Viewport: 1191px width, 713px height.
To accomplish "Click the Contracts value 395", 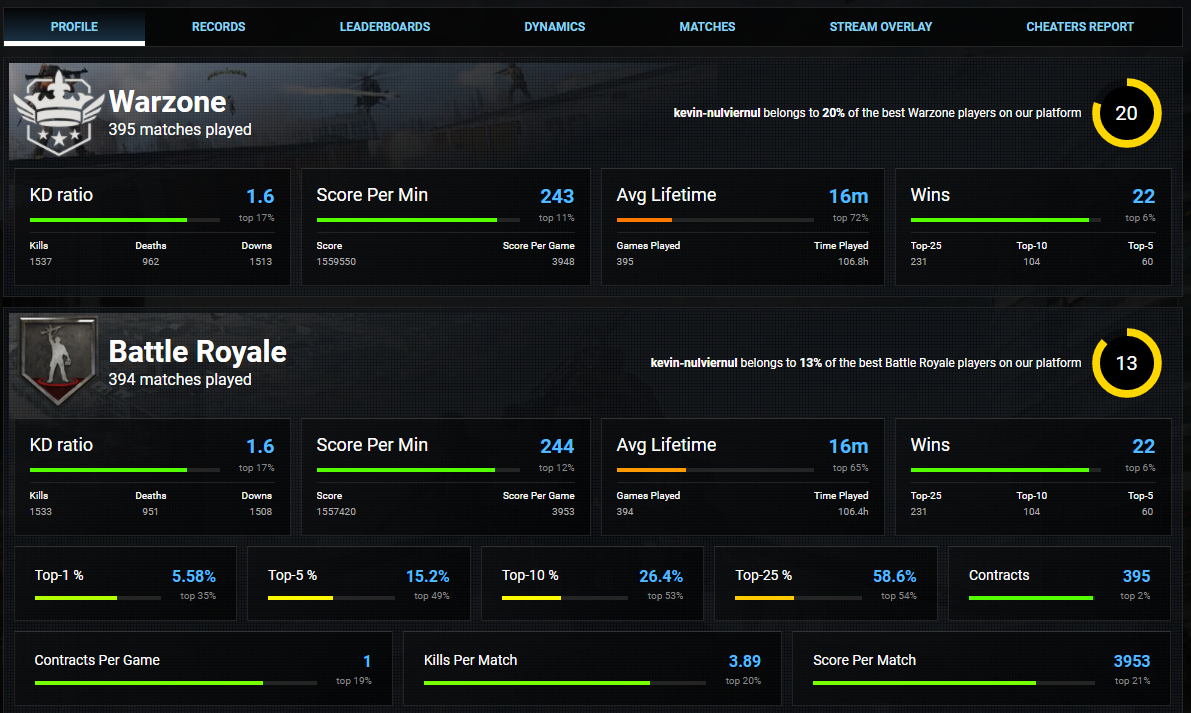I will [x=1136, y=576].
